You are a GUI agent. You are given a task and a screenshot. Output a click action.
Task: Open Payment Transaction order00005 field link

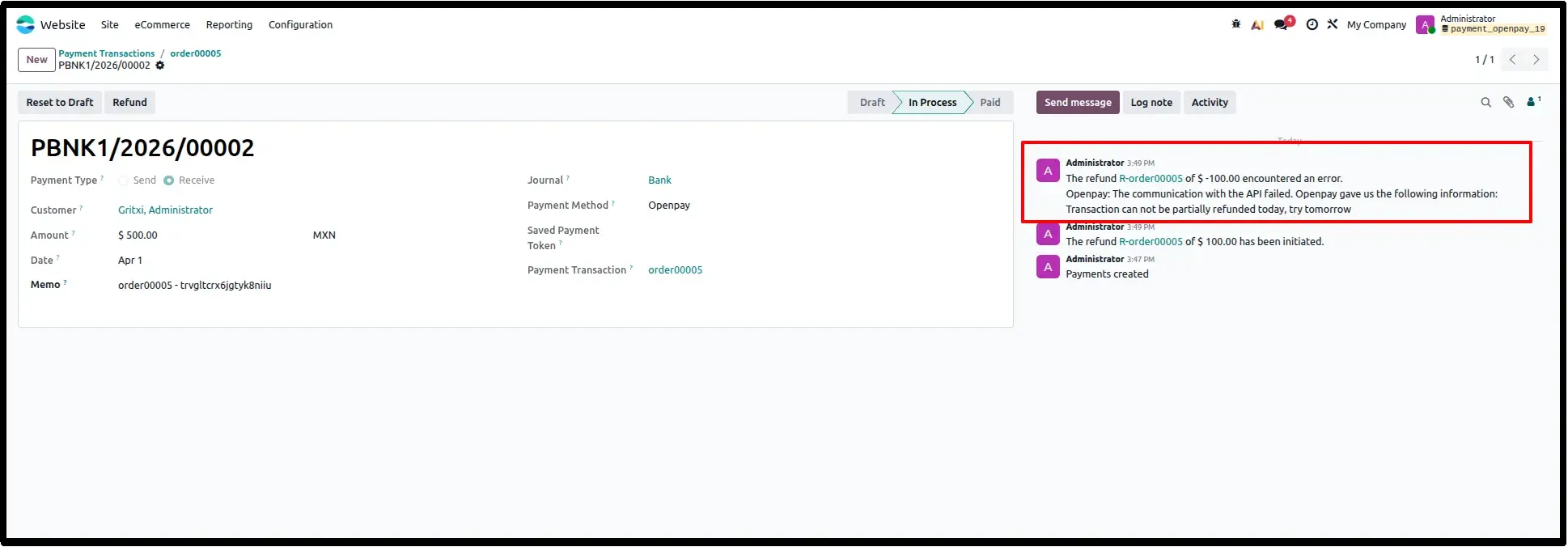tap(675, 270)
